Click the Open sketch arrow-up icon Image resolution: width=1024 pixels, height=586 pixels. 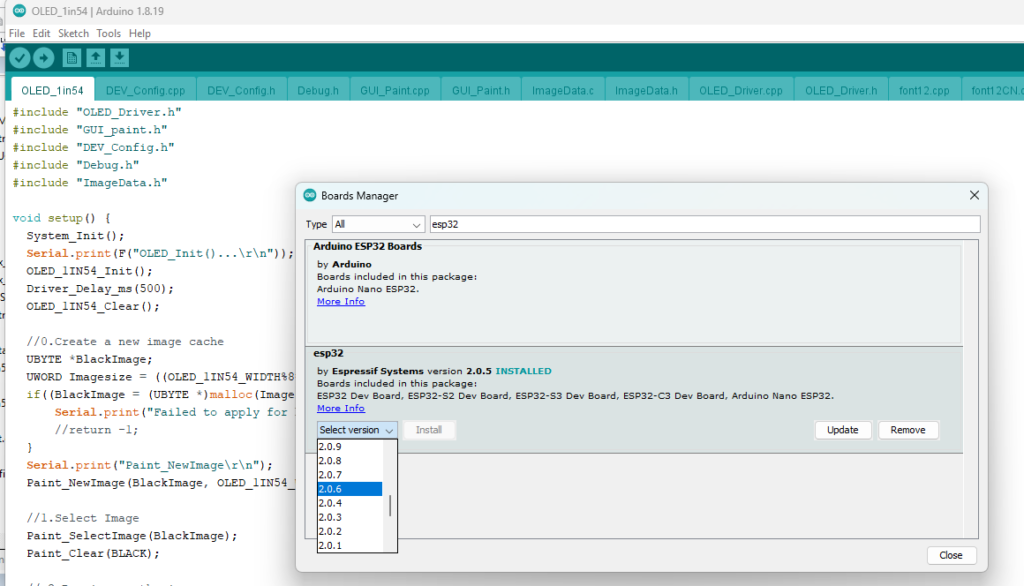tap(95, 58)
